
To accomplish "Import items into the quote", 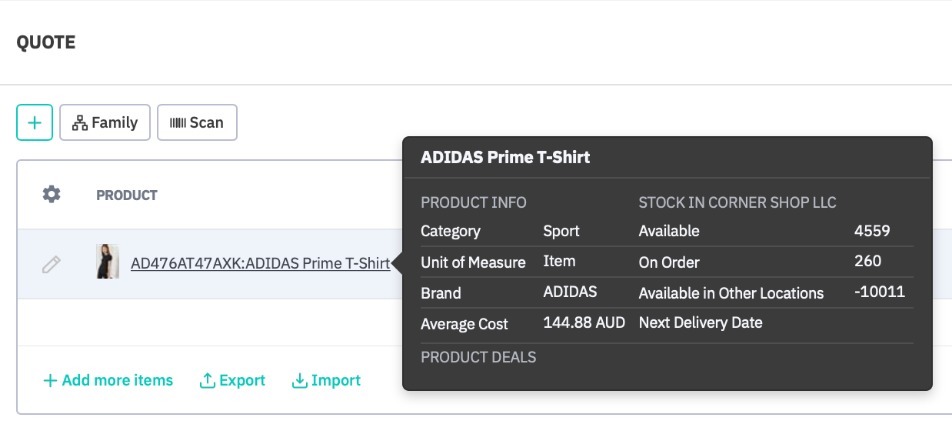I will (x=326, y=380).
